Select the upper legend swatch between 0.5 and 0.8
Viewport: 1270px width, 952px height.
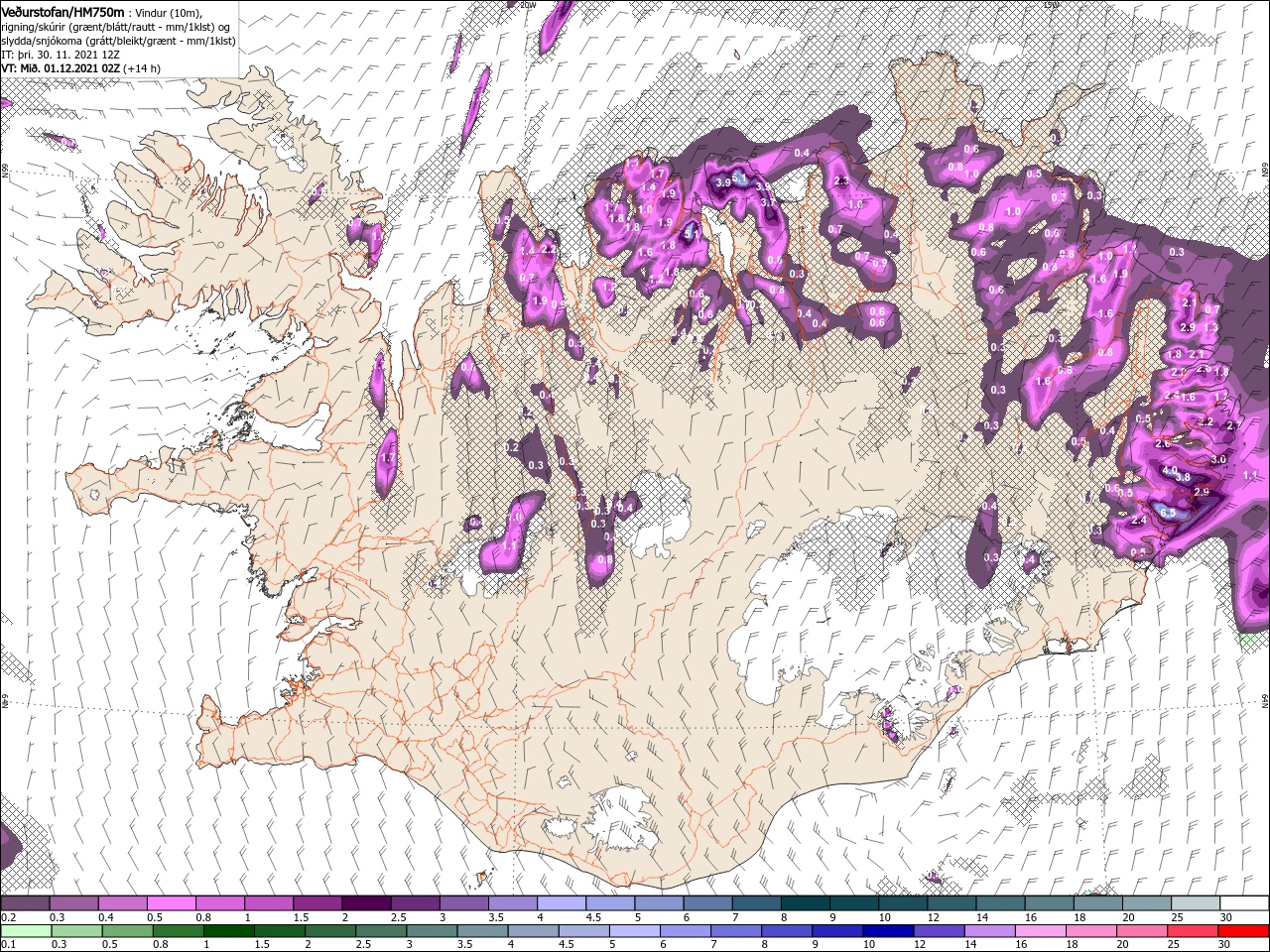pos(172,903)
